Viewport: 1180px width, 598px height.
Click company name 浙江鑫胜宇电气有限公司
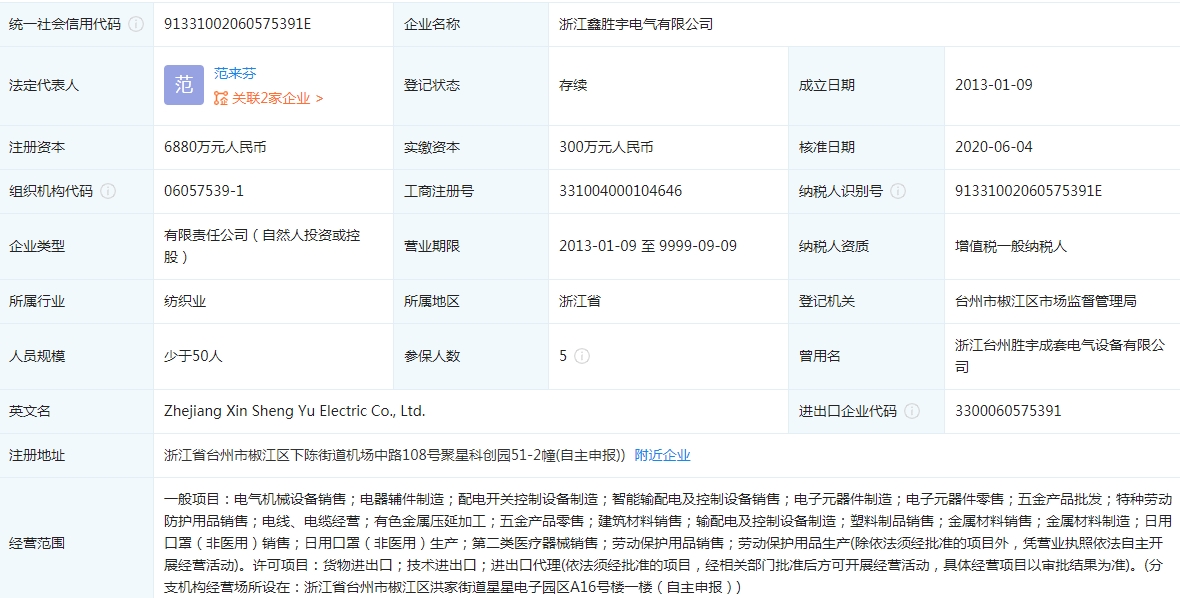coord(636,24)
